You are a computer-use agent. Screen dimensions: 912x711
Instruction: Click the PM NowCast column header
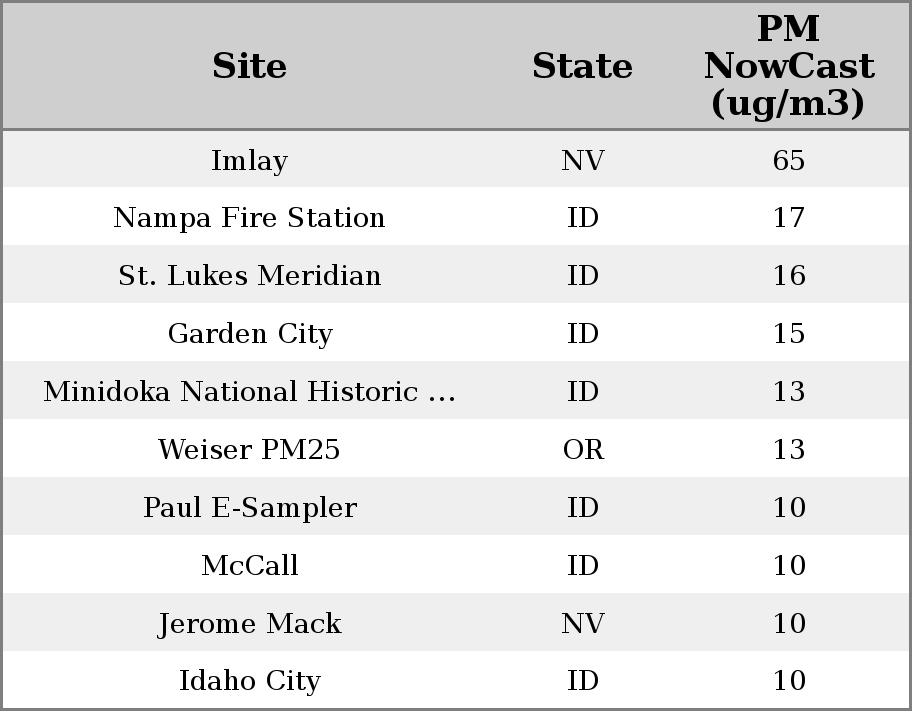[788, 66]
